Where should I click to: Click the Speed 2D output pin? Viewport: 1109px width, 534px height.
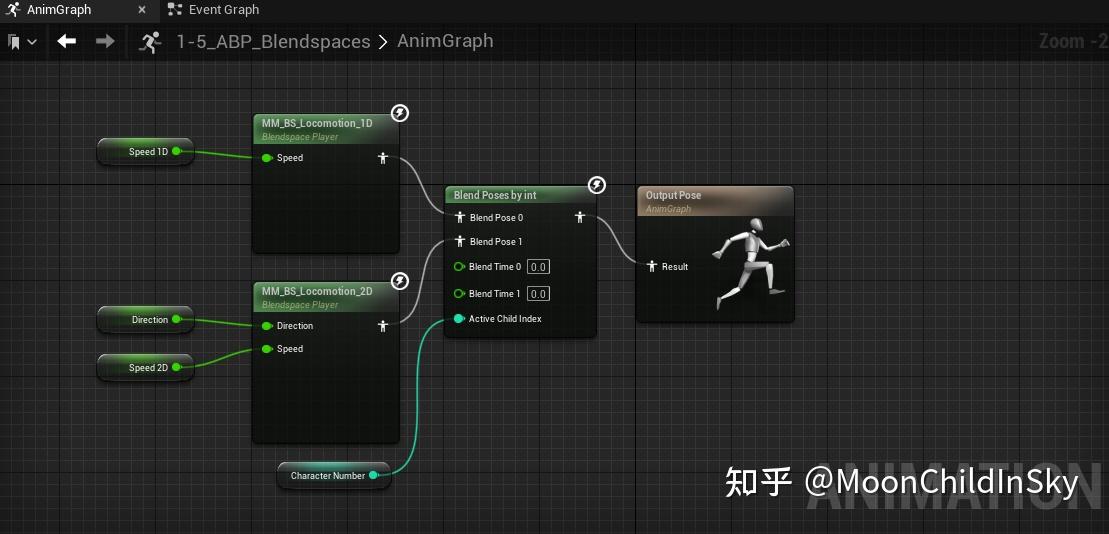pos(177,367)
